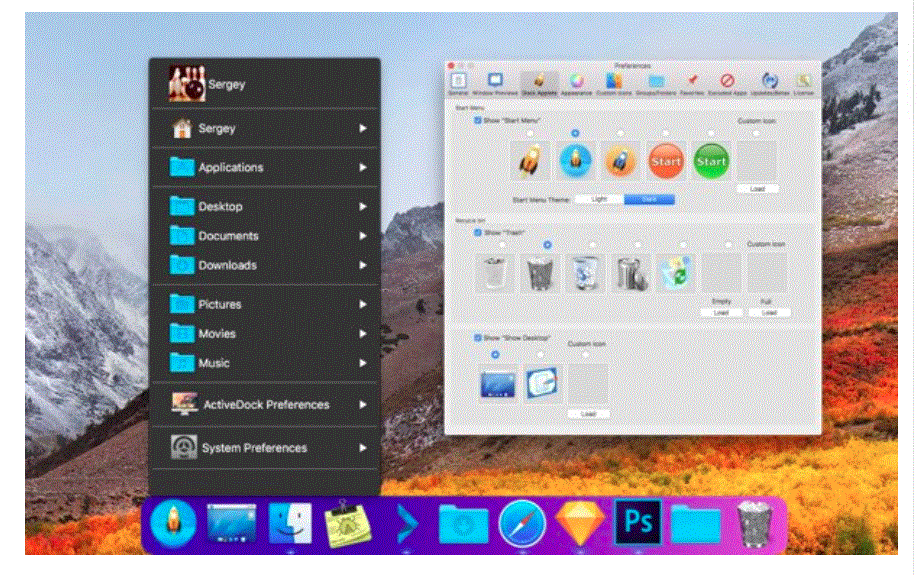Click Load under Full trash icon
Screen dimensions: 917x575
769,312
